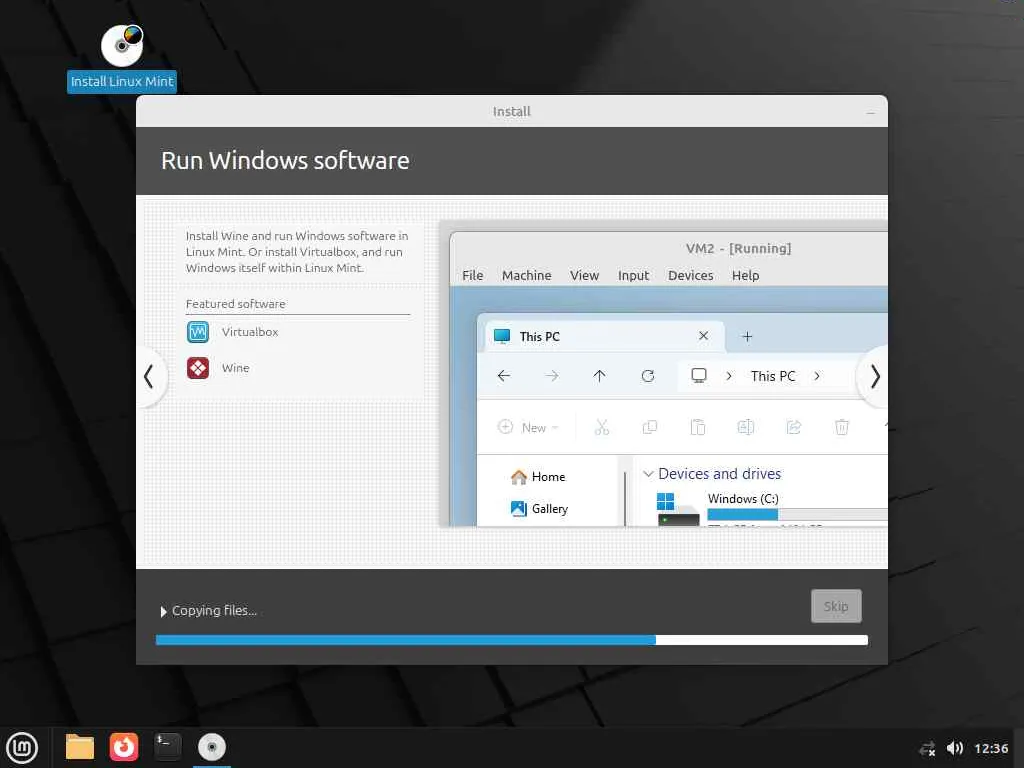Minimize the Install window
The image size is (1024, 768).
coord(871,112)
